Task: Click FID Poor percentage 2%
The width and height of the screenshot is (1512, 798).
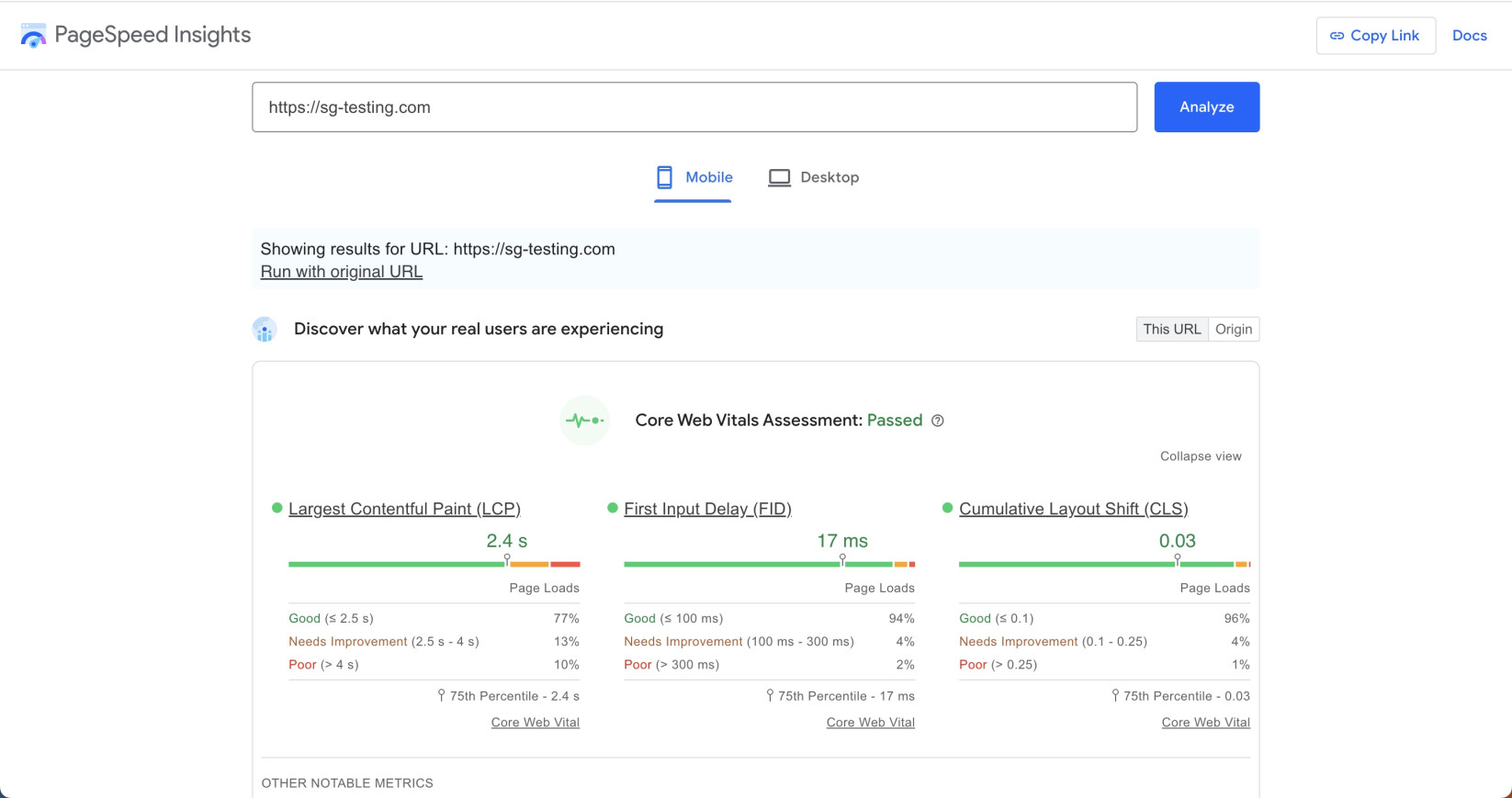Action: tap(906, 665)
